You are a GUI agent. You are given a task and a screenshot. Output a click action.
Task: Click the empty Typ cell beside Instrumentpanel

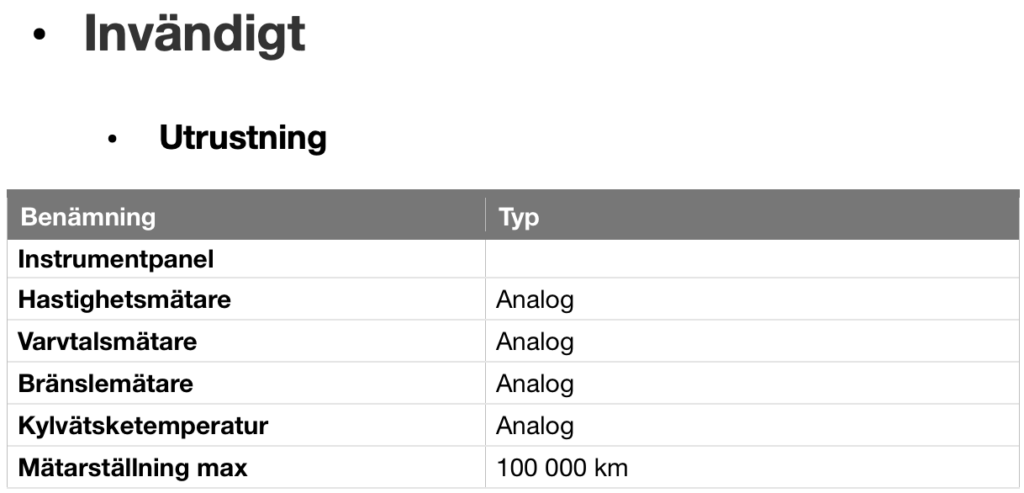click(x=752, y=259)
